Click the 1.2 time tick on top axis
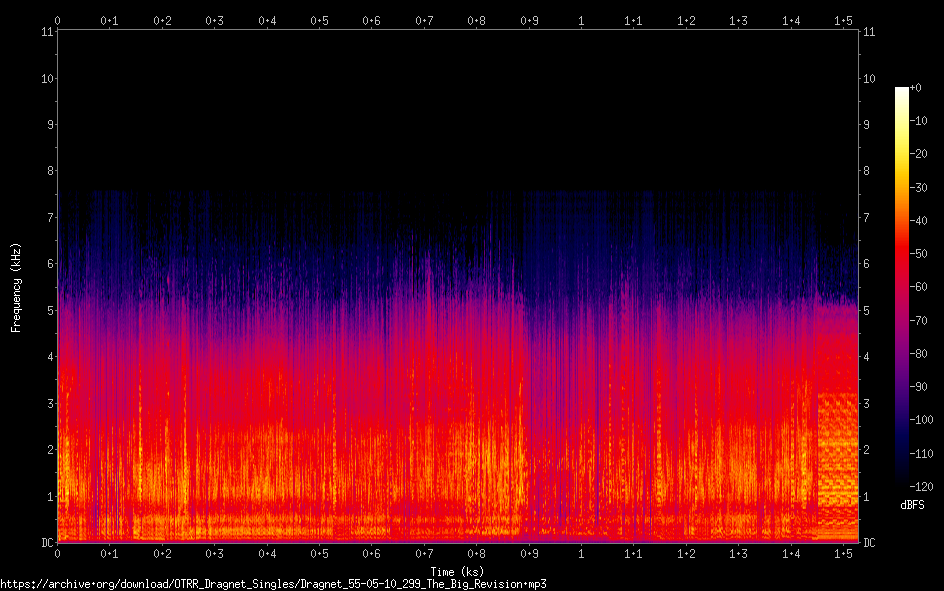Viewport: 944px width, 591px height. point(686,20)
